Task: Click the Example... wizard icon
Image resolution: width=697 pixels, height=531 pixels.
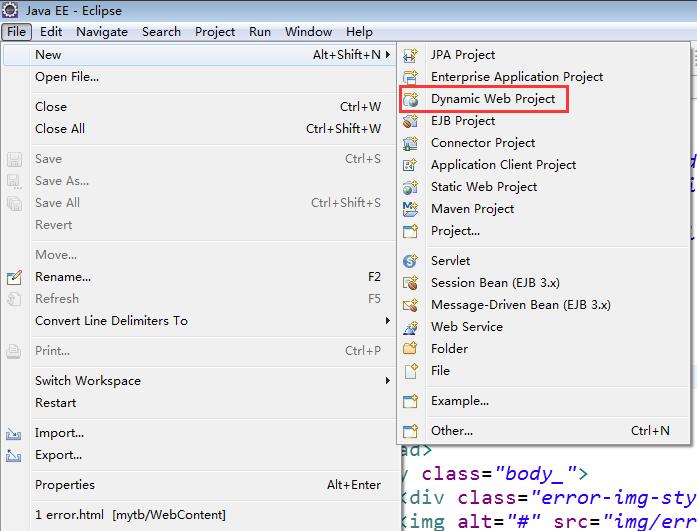Action: (410, 401)
